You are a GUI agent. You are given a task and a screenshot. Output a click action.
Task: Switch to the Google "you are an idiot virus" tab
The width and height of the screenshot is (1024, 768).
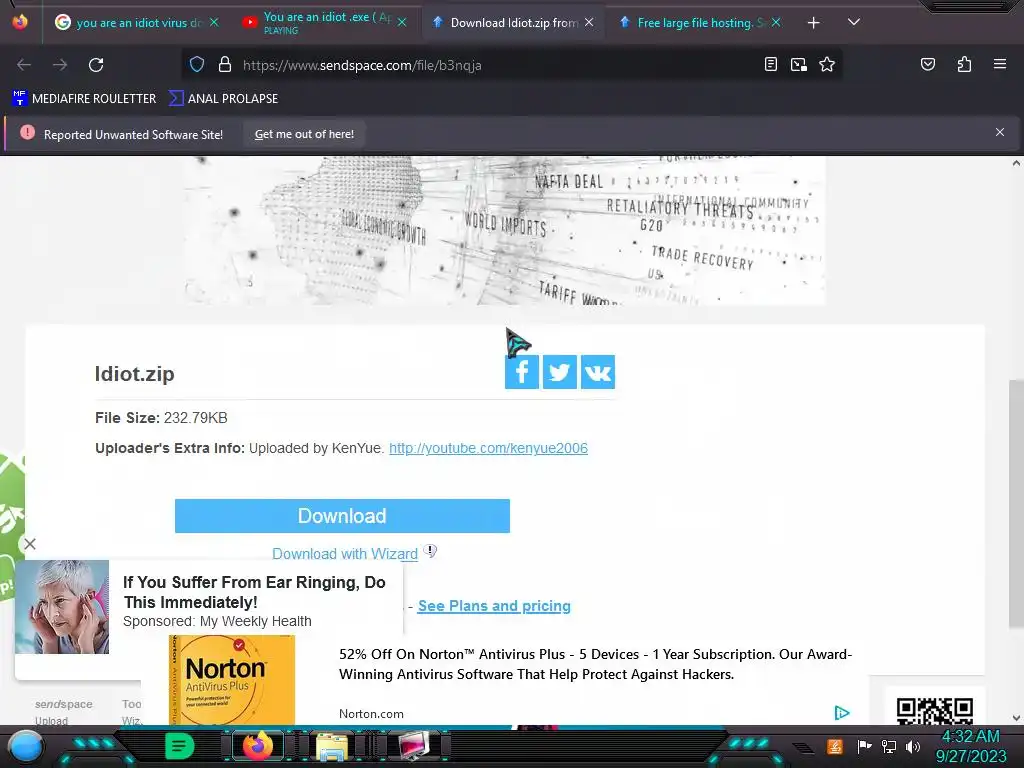tap(136, 23)
